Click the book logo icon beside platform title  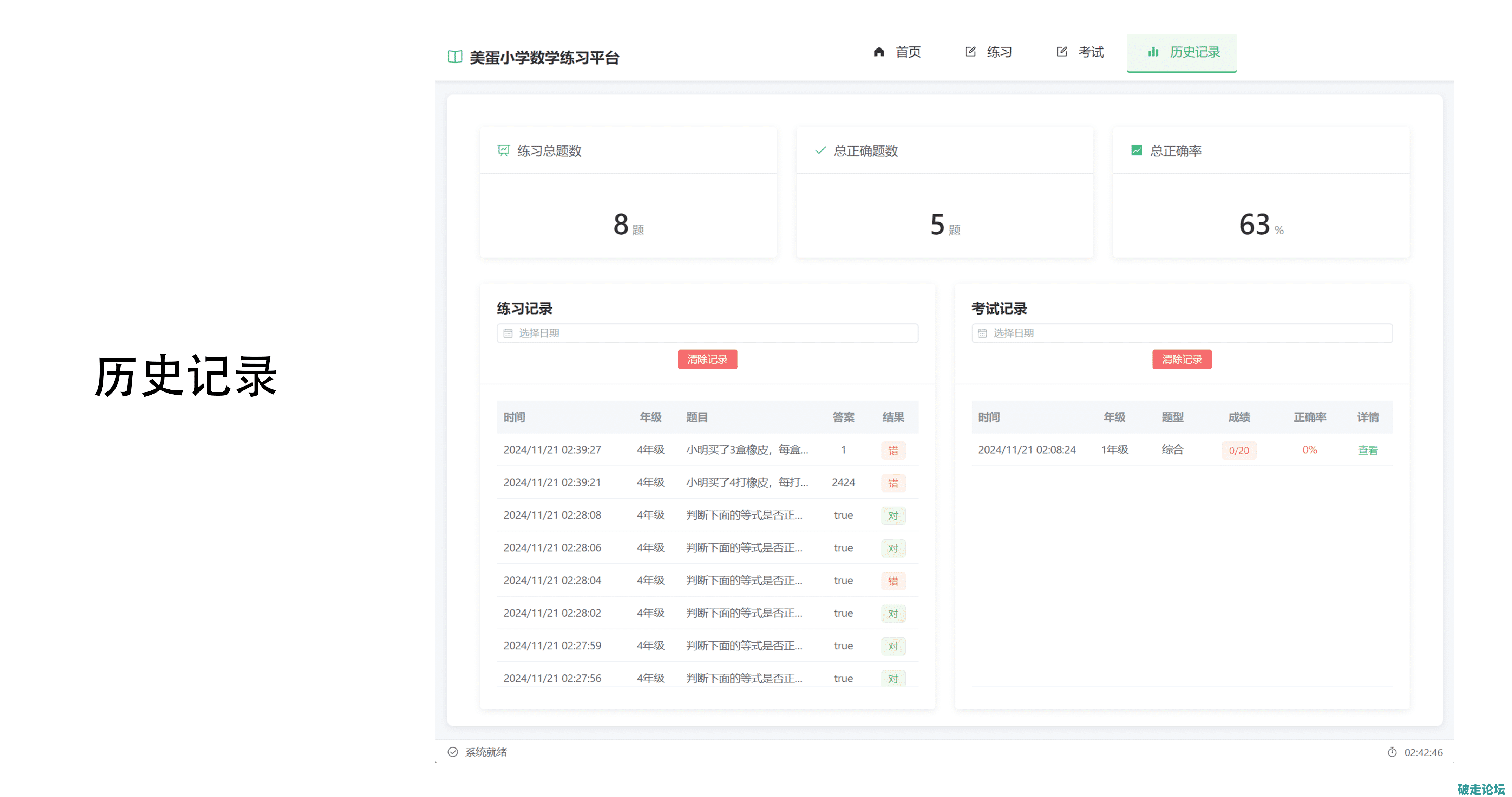[455, 57]
